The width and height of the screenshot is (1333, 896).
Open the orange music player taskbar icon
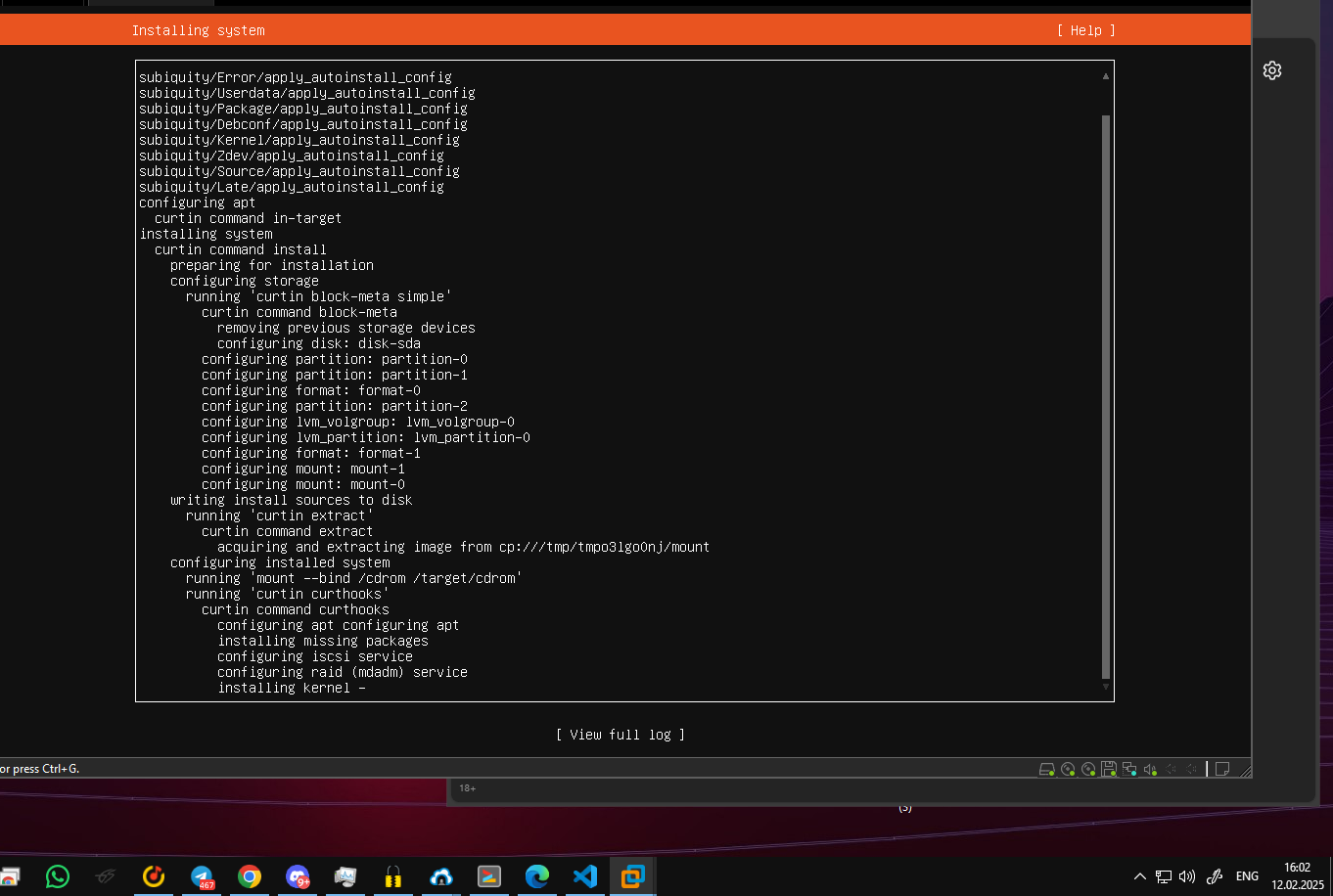tap(154, 876)
